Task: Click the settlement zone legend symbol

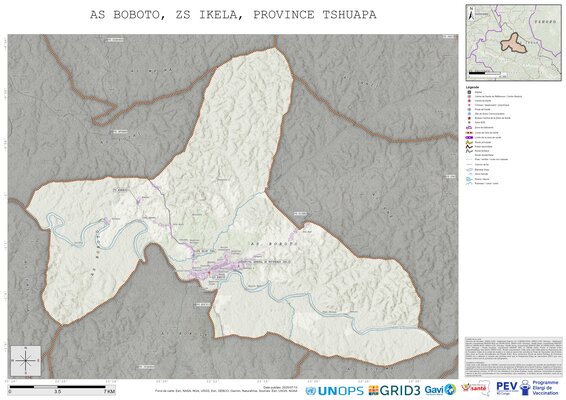Action: tap(469, 127)
